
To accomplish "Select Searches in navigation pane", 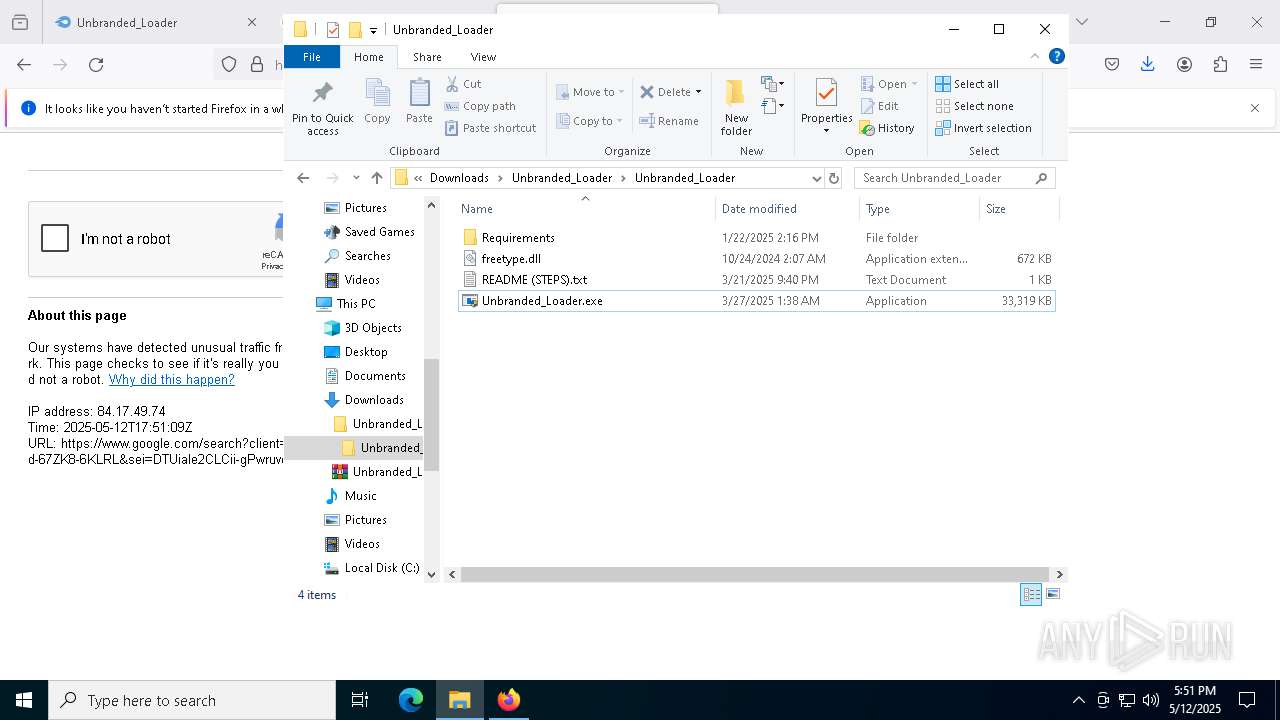I will point(357,256).
